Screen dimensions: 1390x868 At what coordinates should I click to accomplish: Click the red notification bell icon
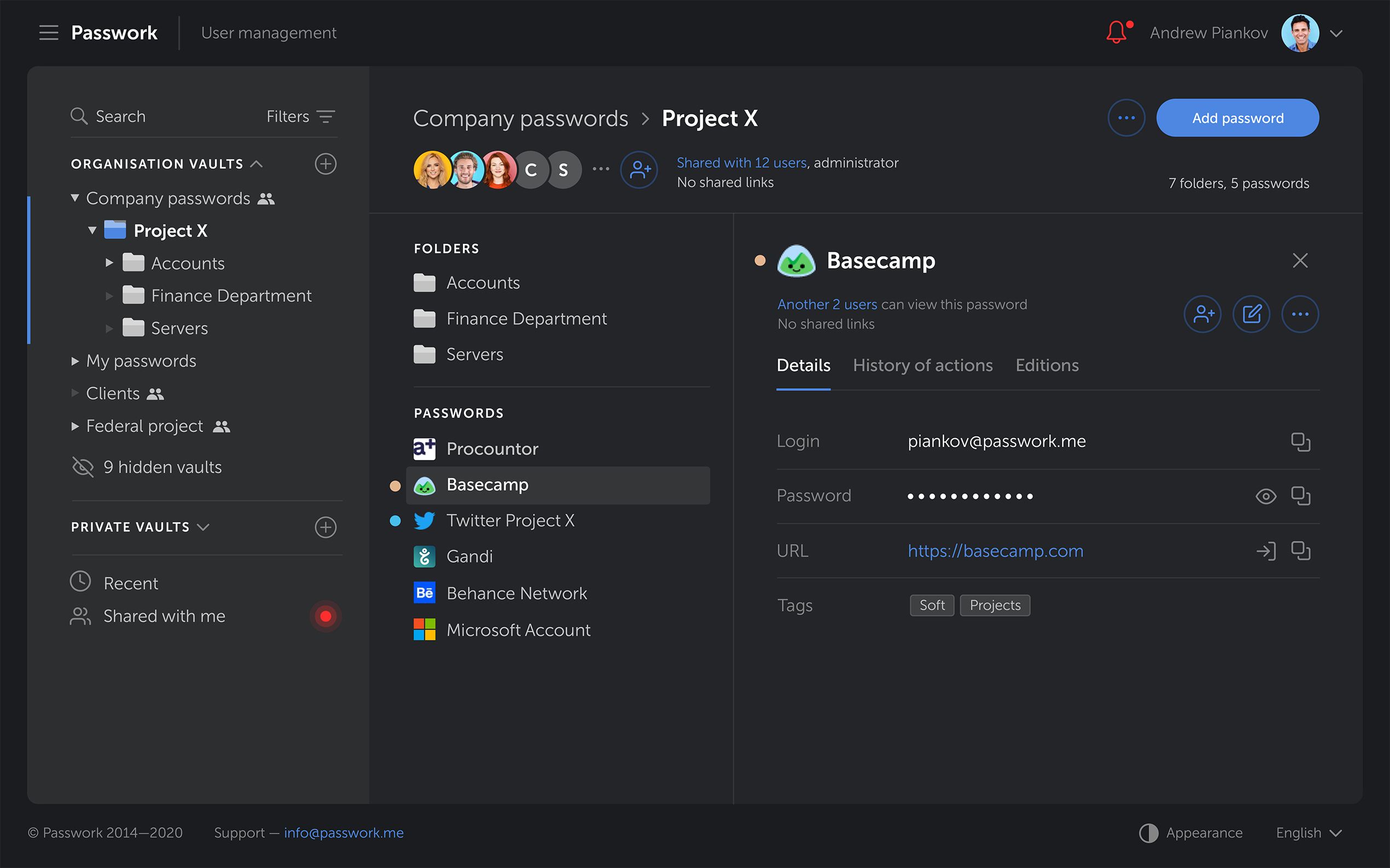[x=1116, y=33]
